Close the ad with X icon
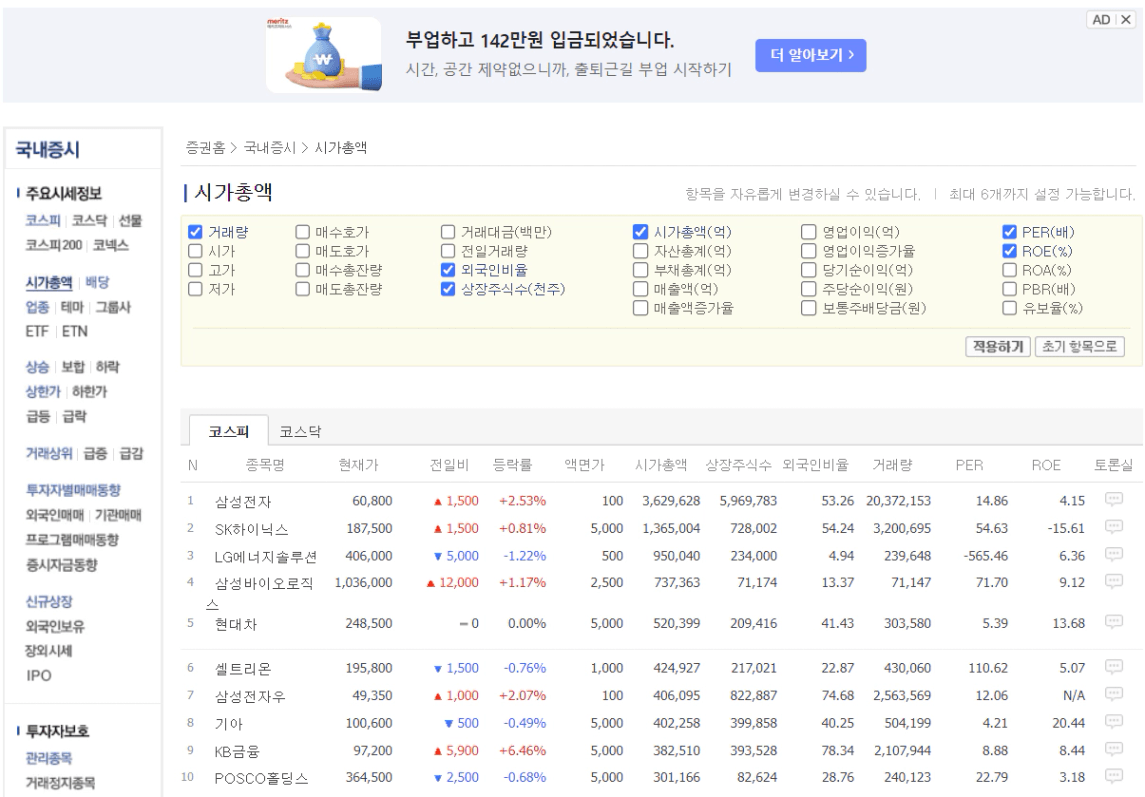This screenshot has height=797, width=1145. coord(1127,21)
